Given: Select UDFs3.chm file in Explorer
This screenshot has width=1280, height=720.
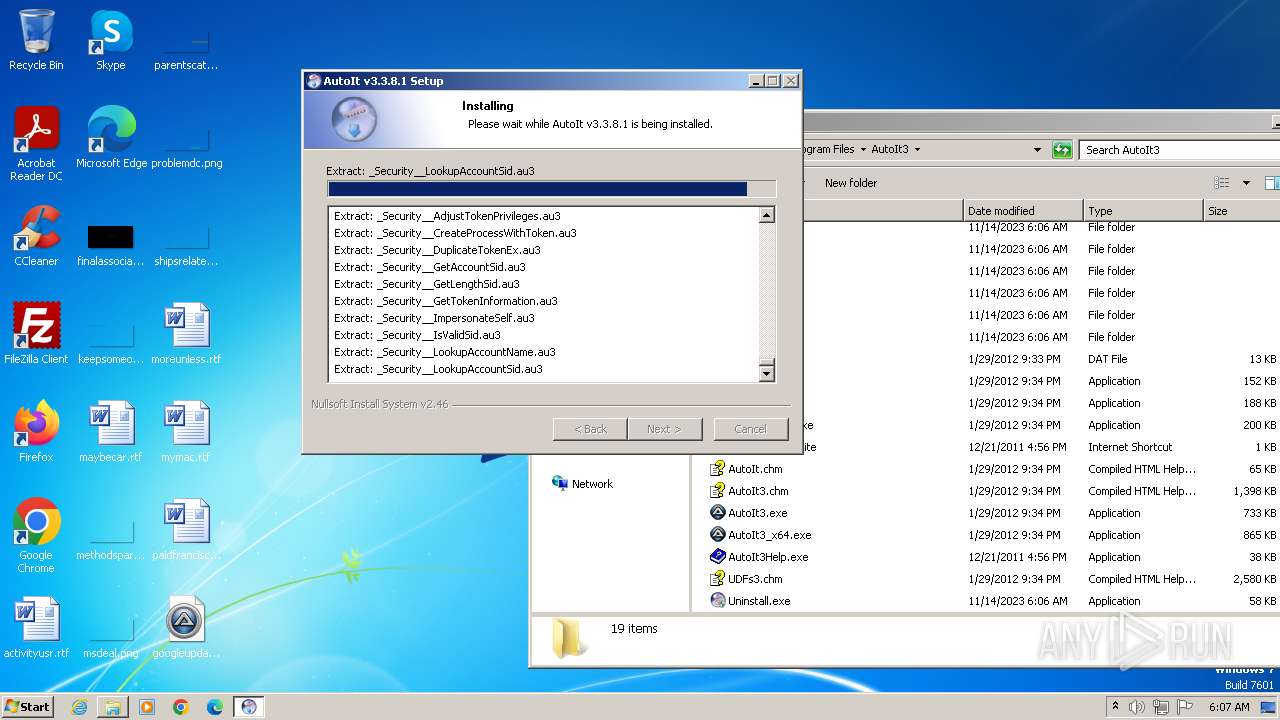Looking at the screenshot, I should point(755,579).
